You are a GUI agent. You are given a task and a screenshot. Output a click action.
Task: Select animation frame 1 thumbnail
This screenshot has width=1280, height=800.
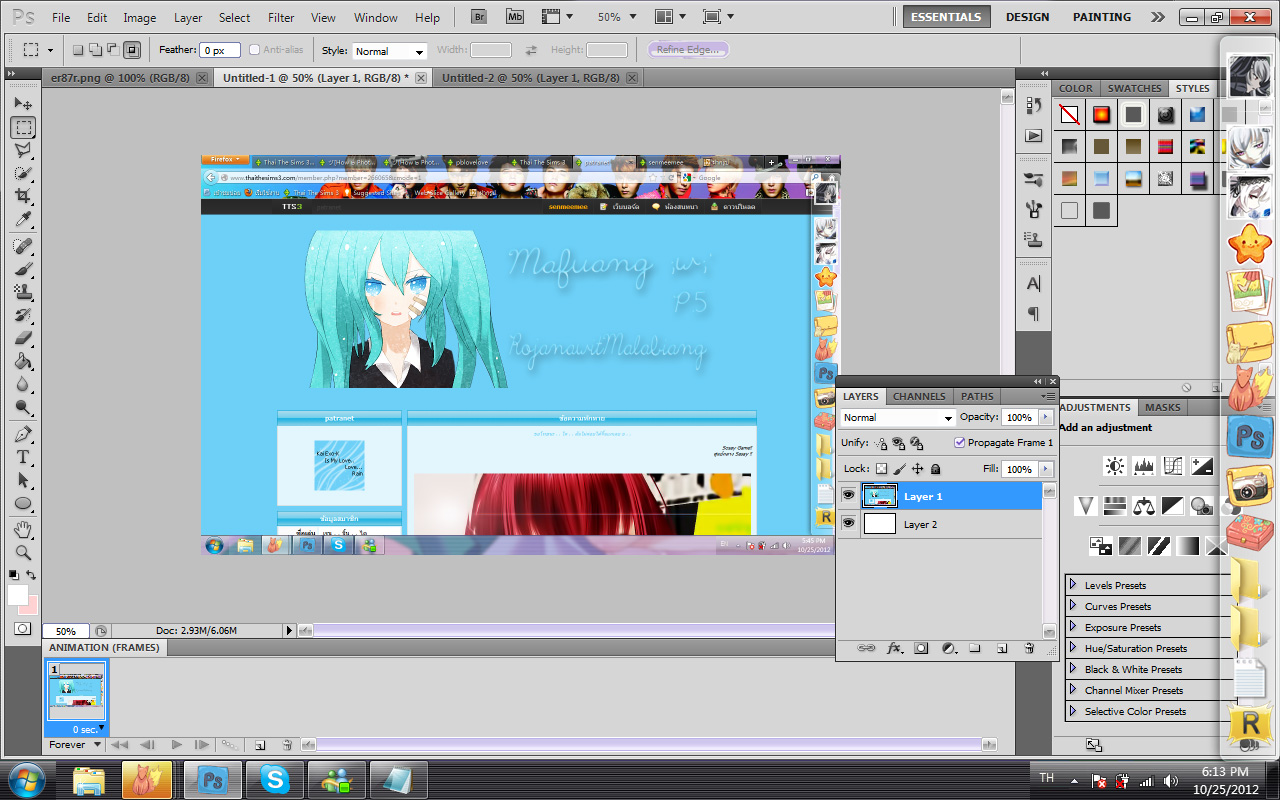(x=75, y=691)
